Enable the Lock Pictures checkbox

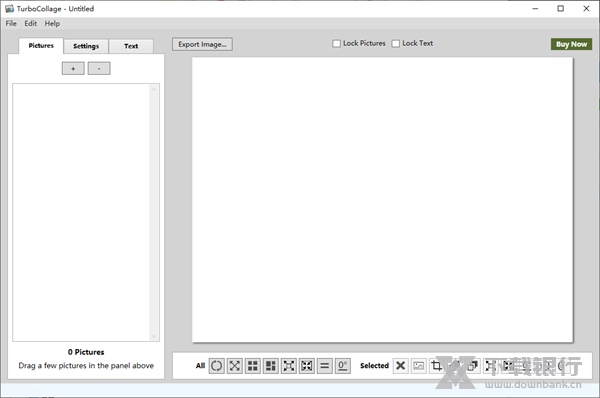coord(336,44)
